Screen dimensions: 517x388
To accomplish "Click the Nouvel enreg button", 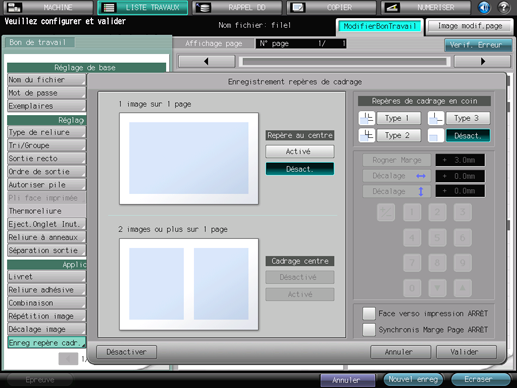I will pyautogui.click(x=413, y=379).
